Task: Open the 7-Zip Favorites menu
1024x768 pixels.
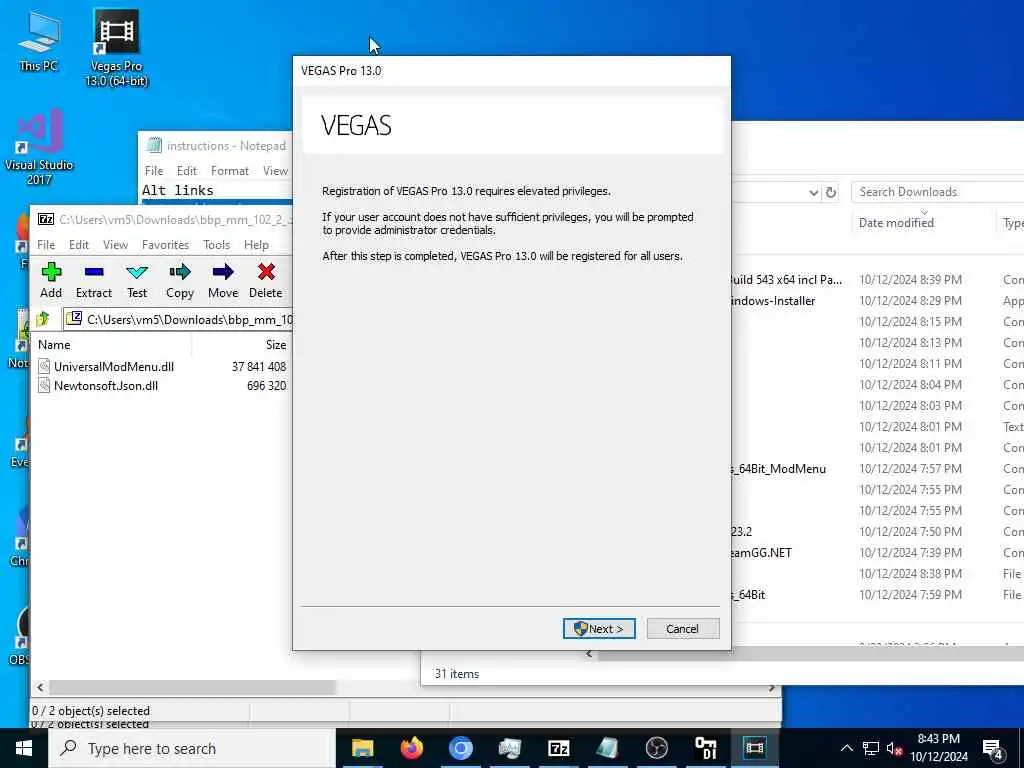Action: (165, 244)
